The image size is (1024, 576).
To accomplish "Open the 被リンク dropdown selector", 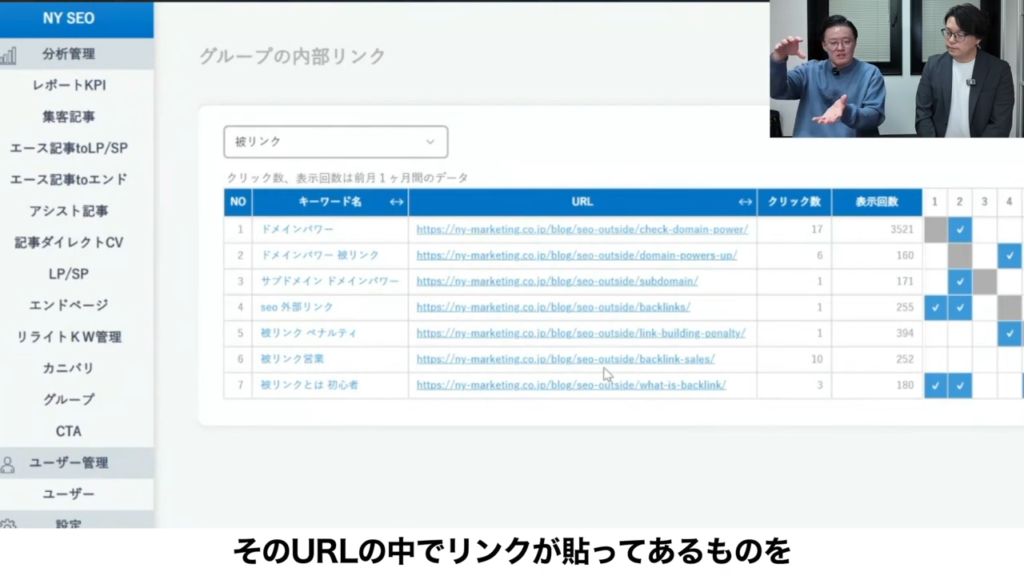I will click(x=335, y=142).
